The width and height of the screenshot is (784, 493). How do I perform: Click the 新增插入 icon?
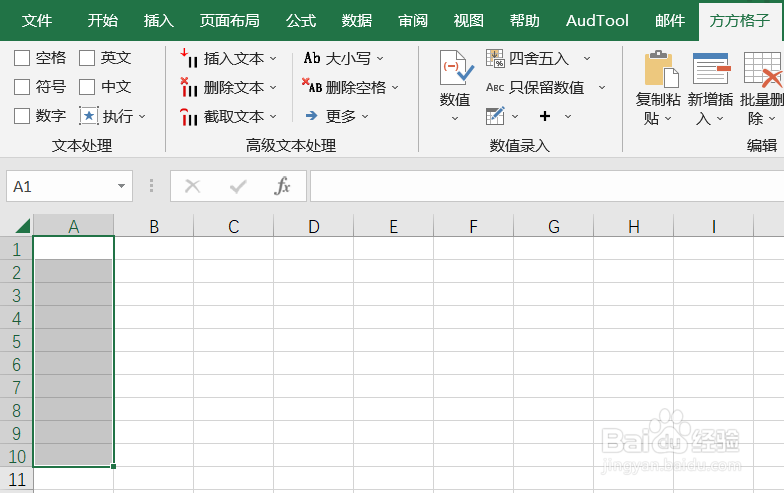tap(712, 68)
